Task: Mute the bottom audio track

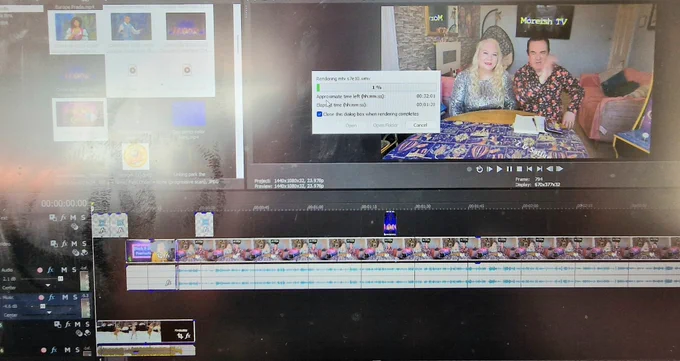Action: point(67,350)
